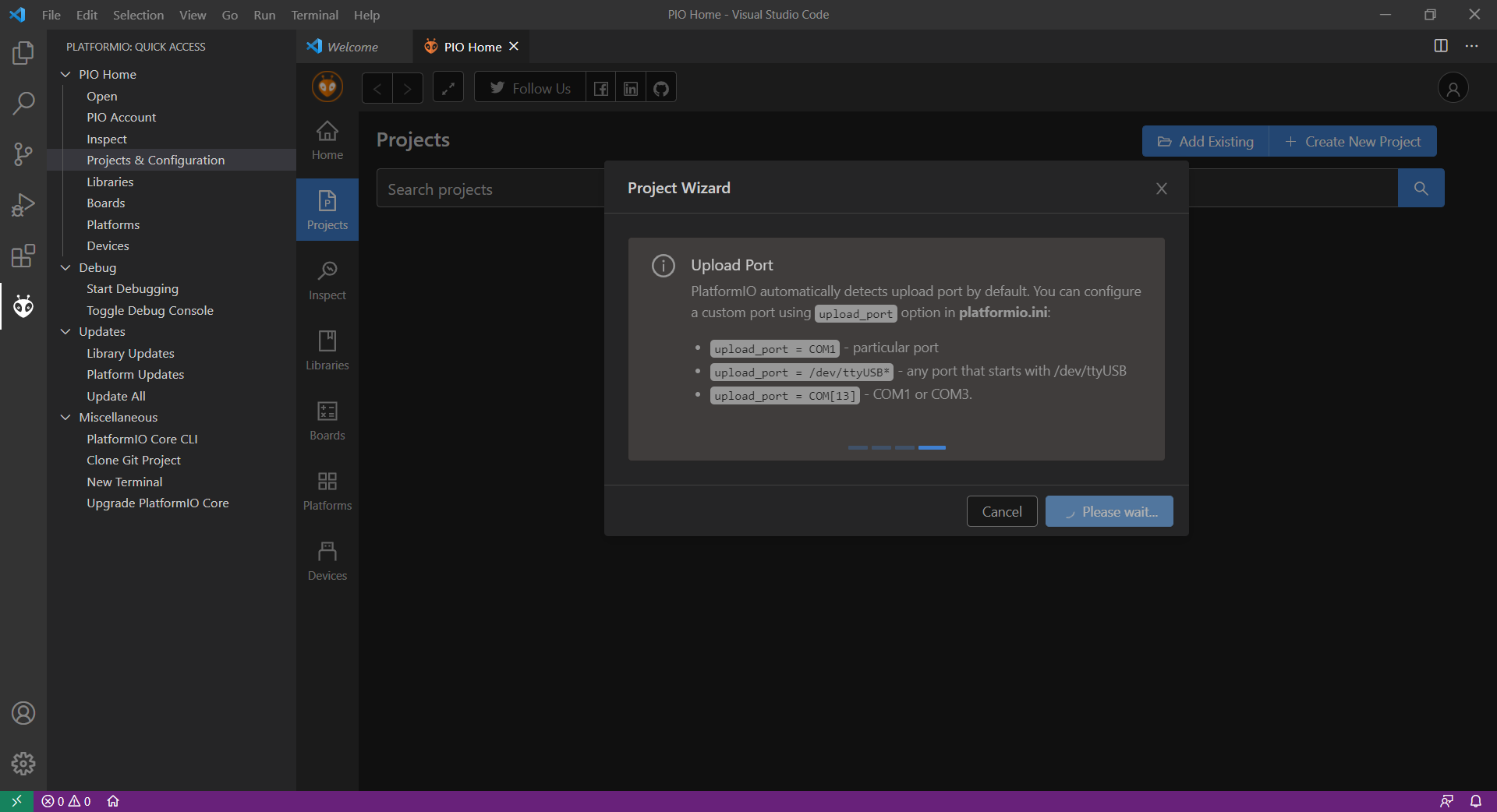Open the PlatformIO sidebar icon
This screenshot has width=1497, height=812.
(x=23, y=306)
